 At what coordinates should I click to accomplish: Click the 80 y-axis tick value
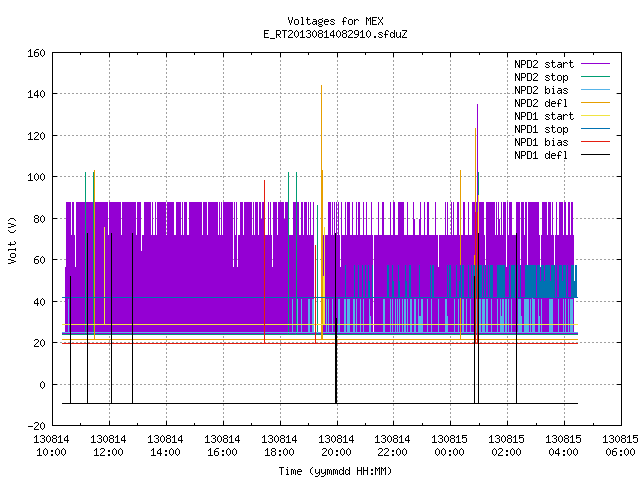[39, 219]
